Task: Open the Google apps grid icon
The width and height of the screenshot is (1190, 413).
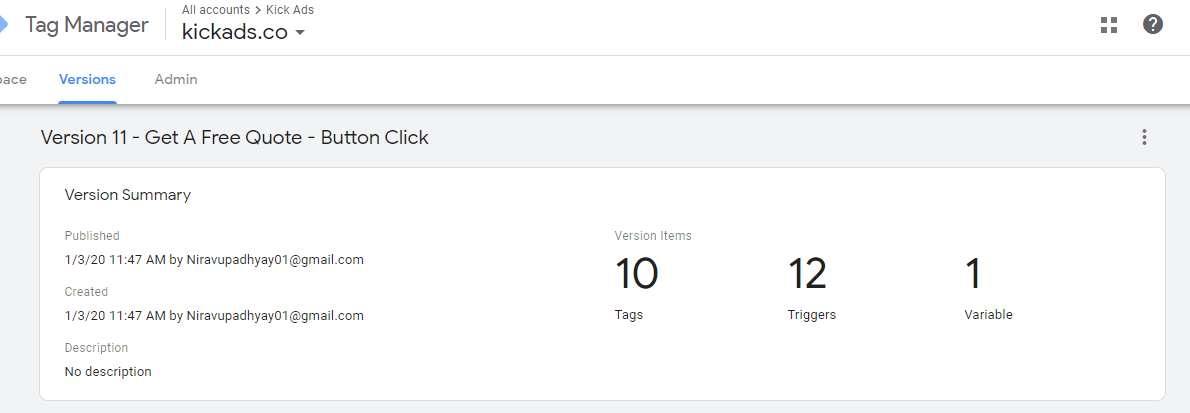Action: [1109, 25]
